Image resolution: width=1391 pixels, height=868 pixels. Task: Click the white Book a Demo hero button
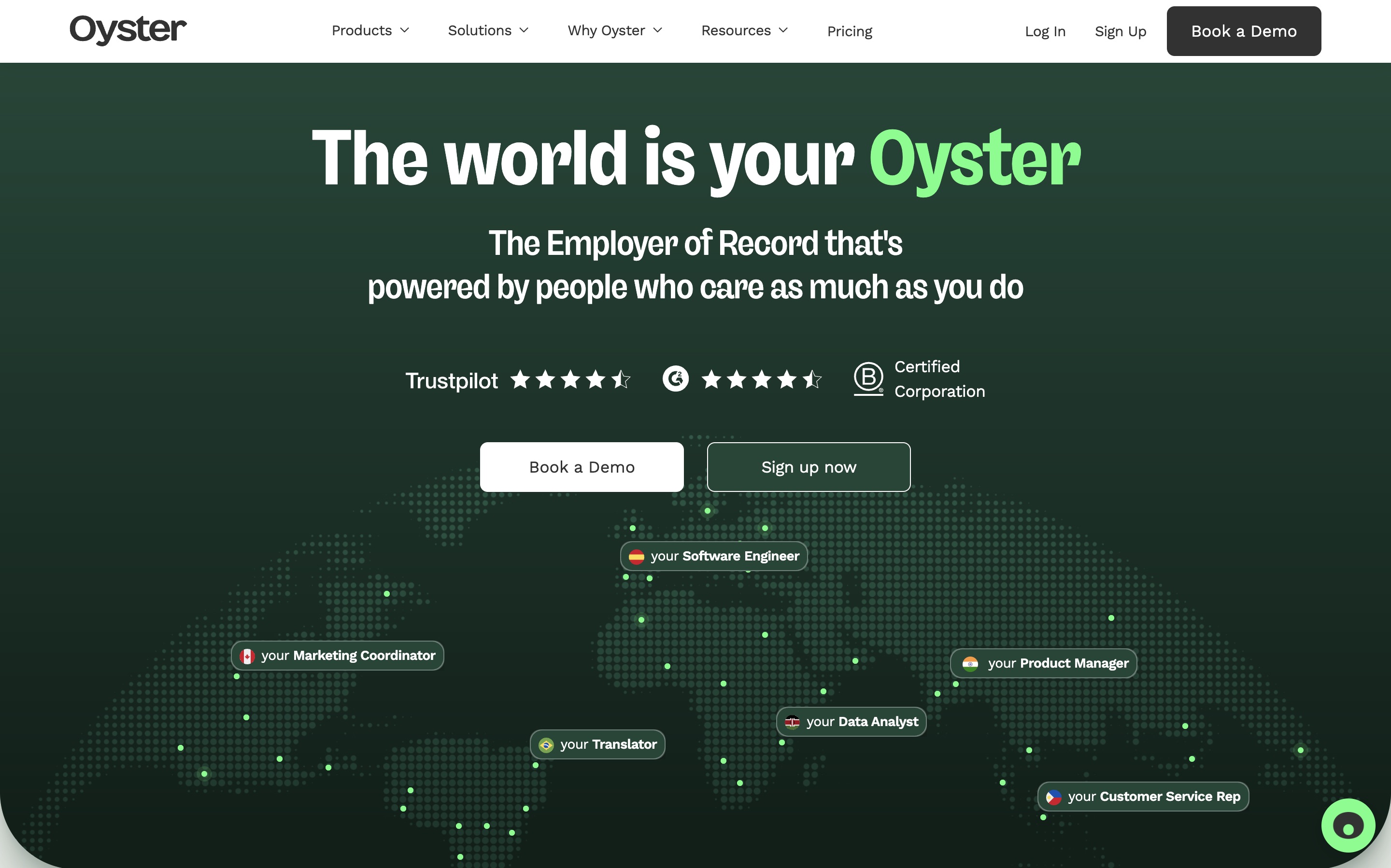[582, 467]
